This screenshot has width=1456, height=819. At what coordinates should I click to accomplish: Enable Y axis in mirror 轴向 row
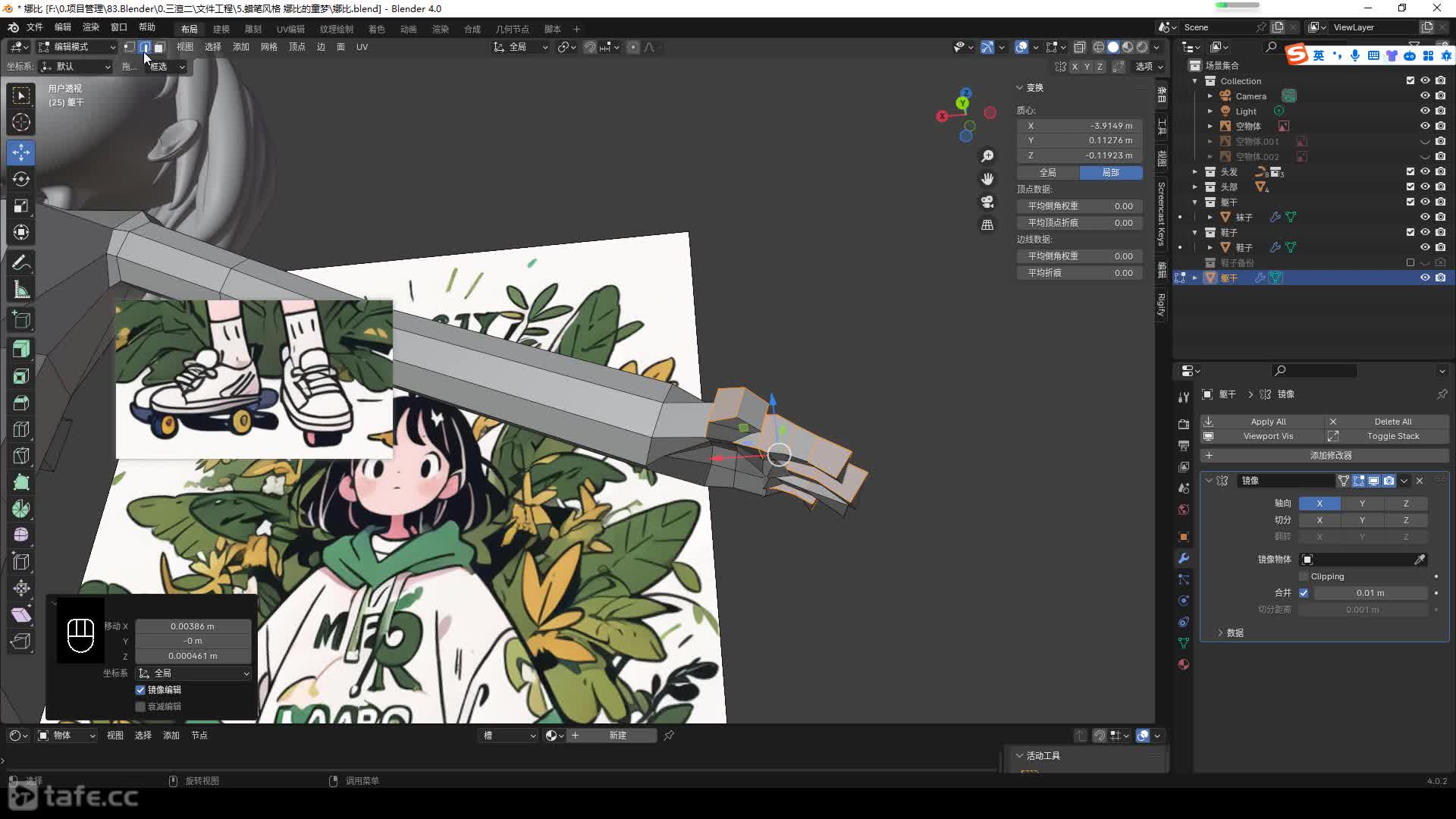(x=1362, y=504)
